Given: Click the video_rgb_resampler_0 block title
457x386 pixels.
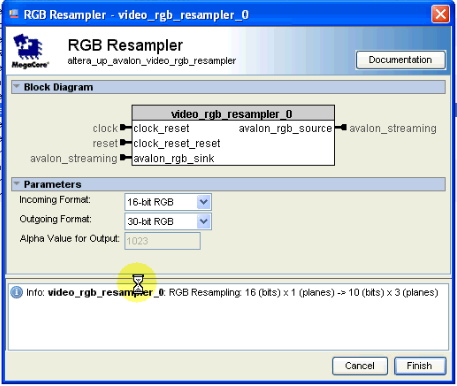Looking at the screenshot, I should [x=232, y=114].
